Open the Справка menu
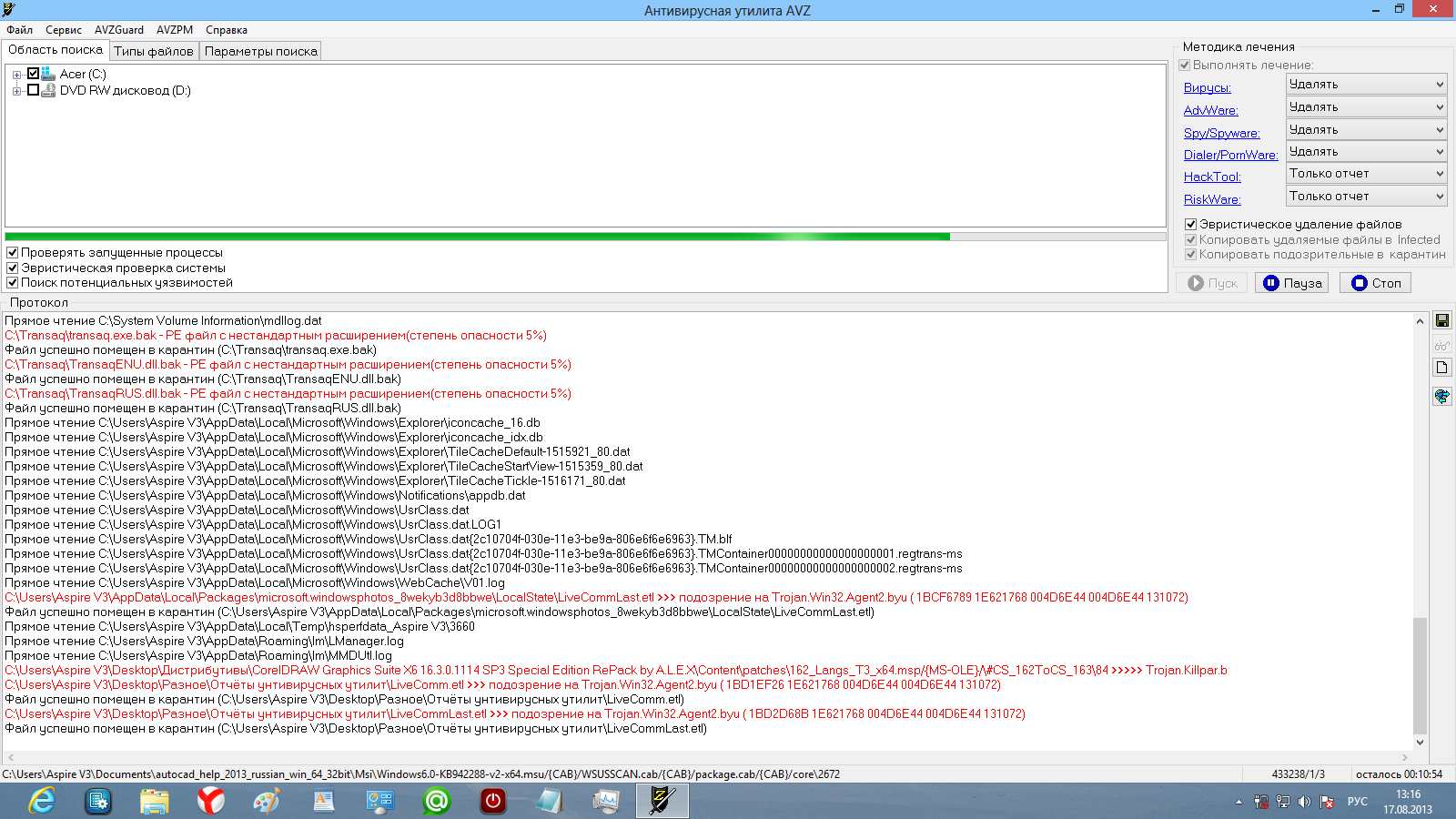 coord(227,30)
